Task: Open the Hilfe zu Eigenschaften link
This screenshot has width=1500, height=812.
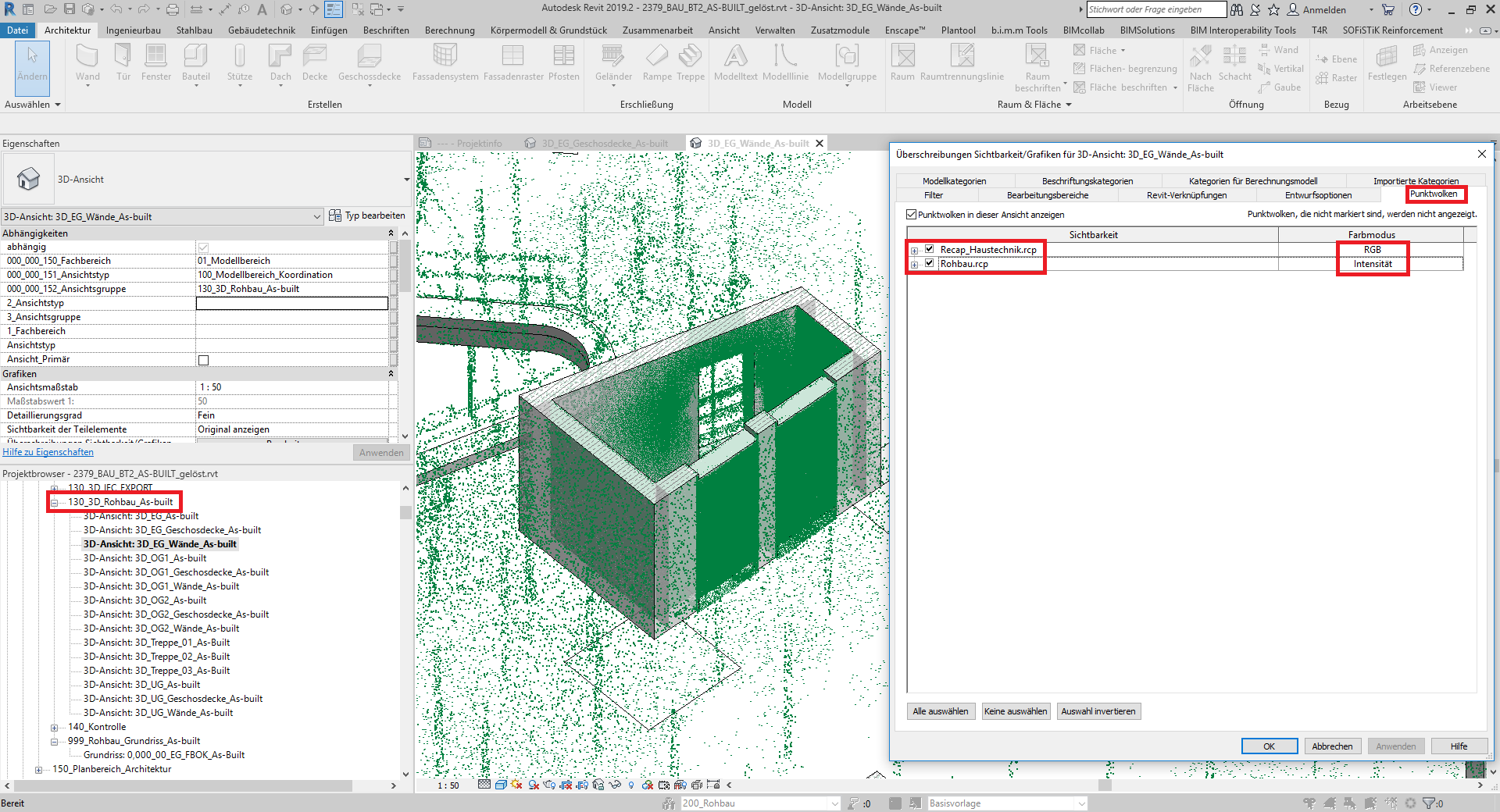Action: 48,452
